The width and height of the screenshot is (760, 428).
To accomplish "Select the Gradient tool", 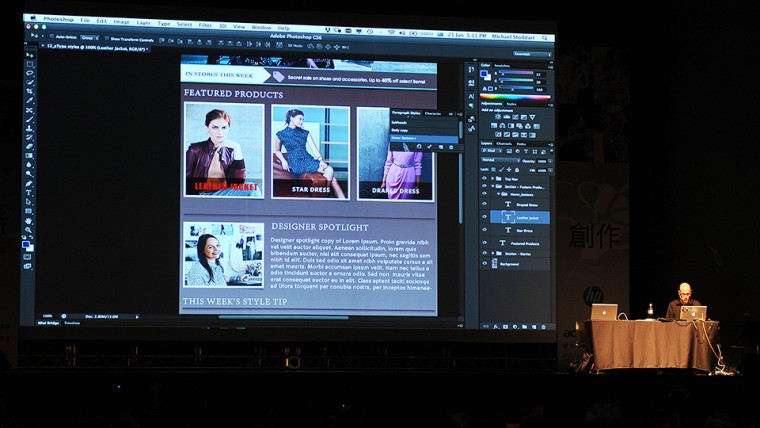I will click(30, 156).
